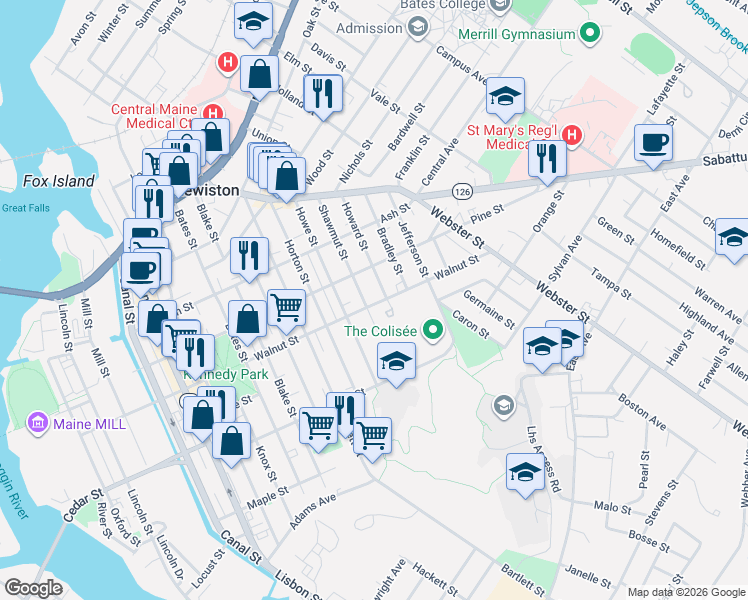Select the Merrill Gymnasium green pin
Image resolution: width=748 pixels, height=600 pixels.
tap(591, 33)
